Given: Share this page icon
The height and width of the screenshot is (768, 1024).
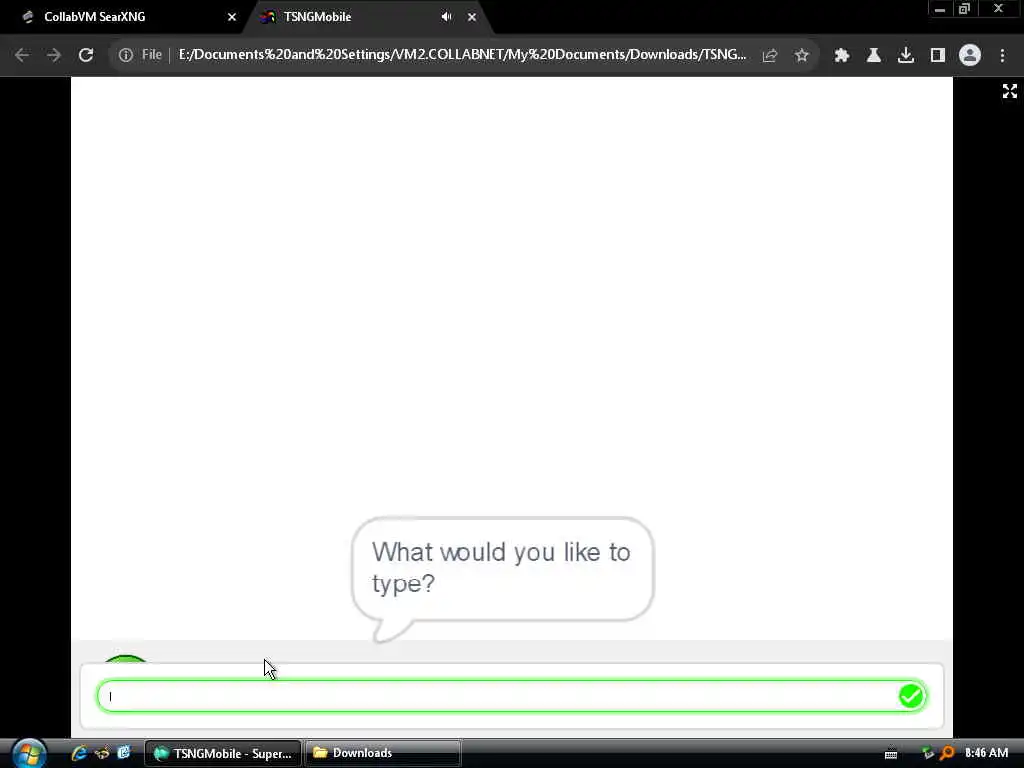Looking at the screenshot, I should click(770, 56).
